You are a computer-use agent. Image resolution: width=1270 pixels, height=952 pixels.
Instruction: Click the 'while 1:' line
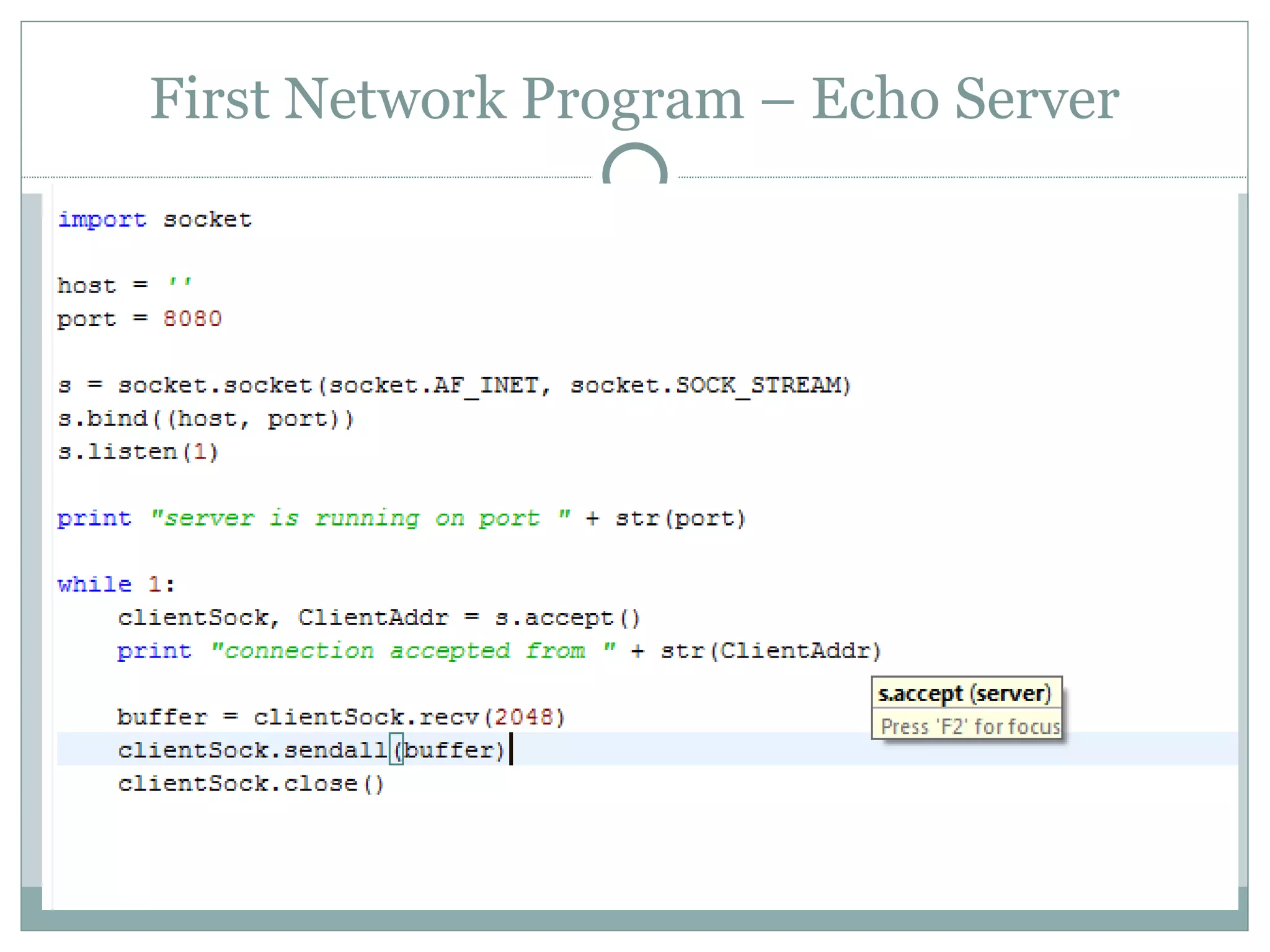117,584
